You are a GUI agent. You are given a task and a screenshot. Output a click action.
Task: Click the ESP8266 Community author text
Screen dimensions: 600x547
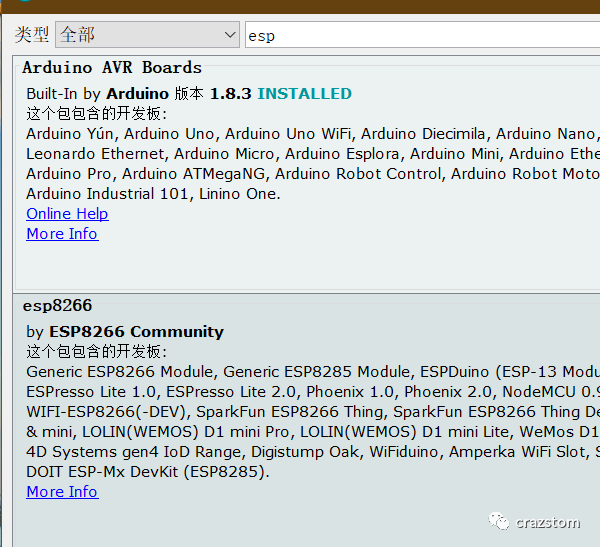(x=137, y=331)
